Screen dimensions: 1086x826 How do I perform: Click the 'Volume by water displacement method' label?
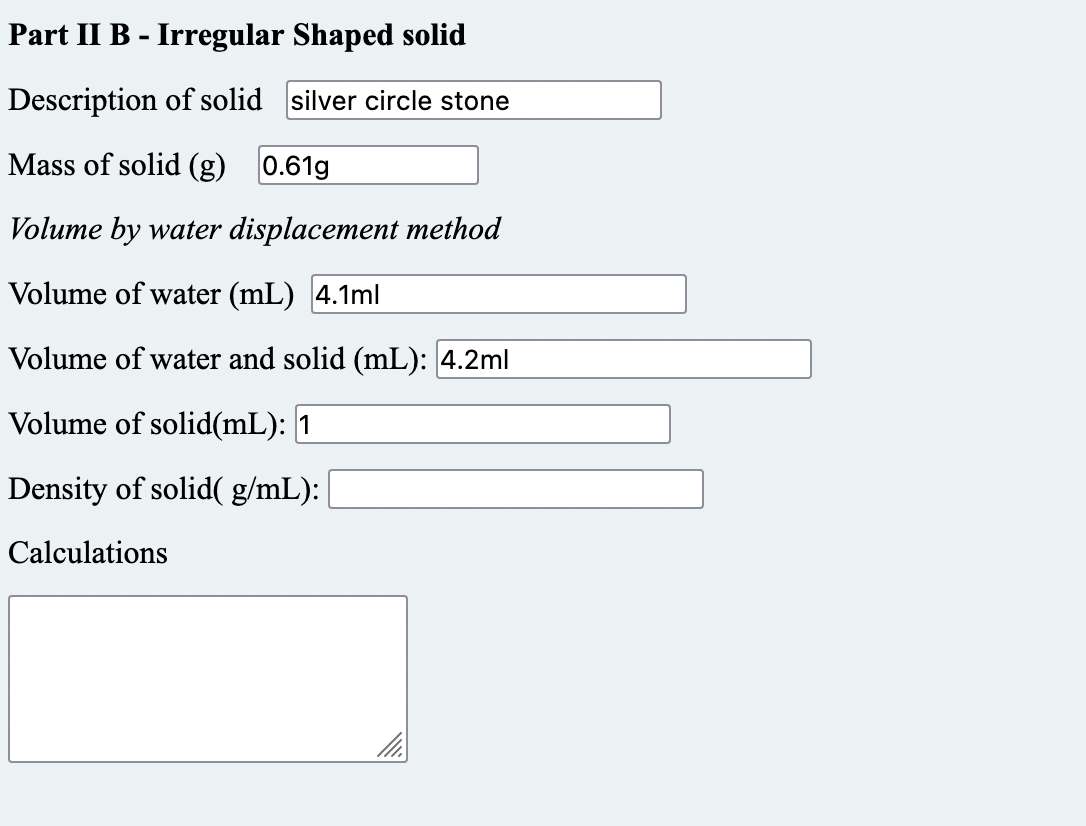253,229
